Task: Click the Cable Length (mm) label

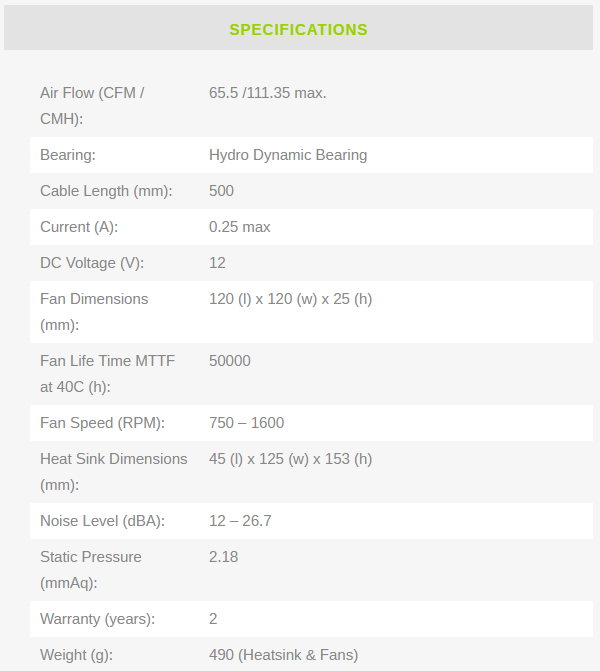Action: 106,191
